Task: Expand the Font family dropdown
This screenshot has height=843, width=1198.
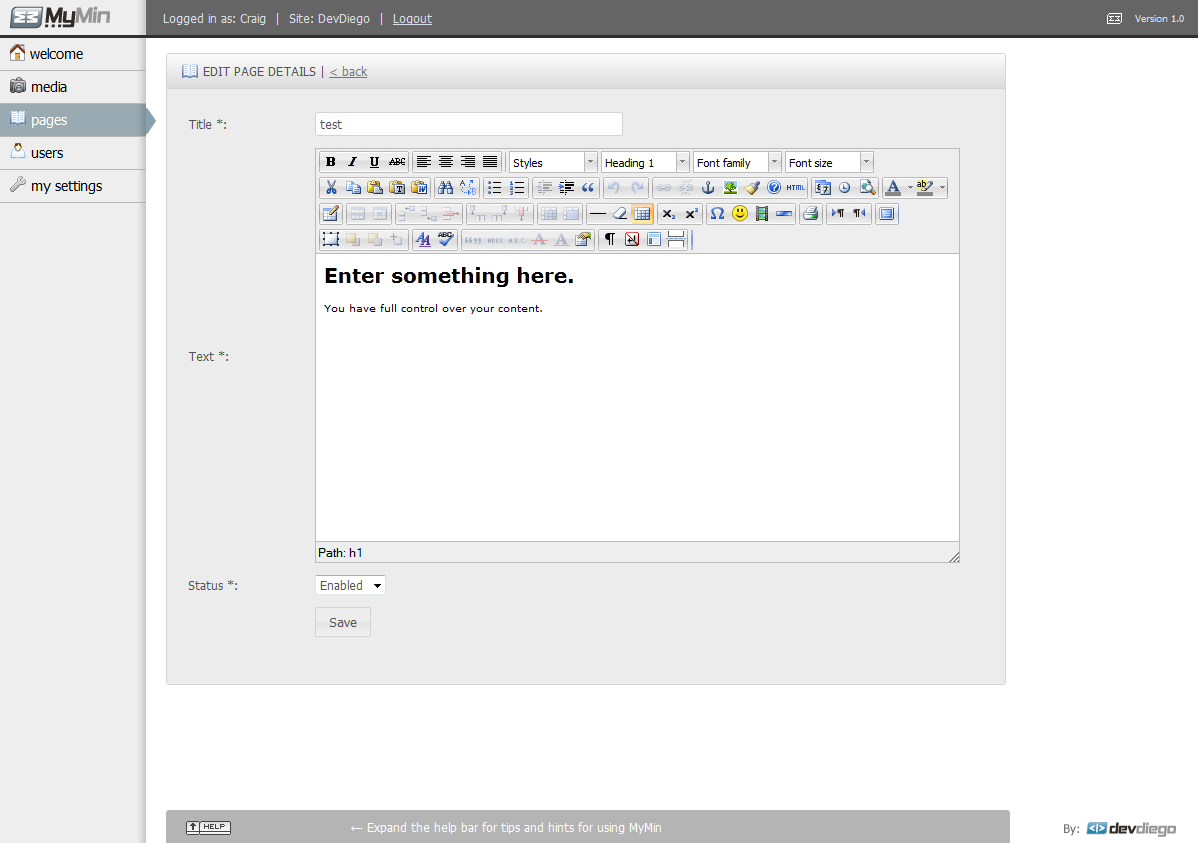Action: pyautogui.click(x=737, y=162)
